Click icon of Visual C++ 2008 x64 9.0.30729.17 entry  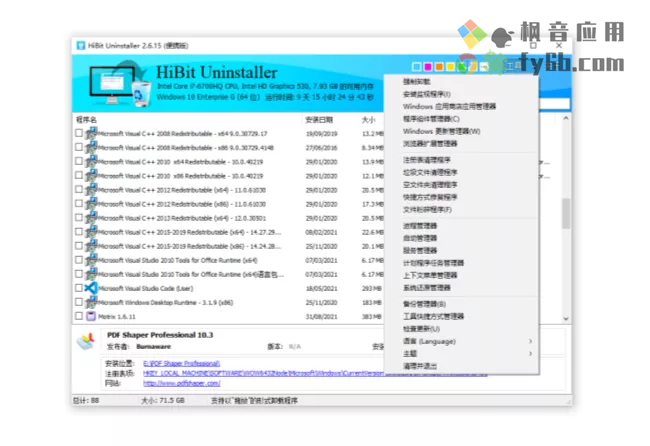click(x=91, y=133)
